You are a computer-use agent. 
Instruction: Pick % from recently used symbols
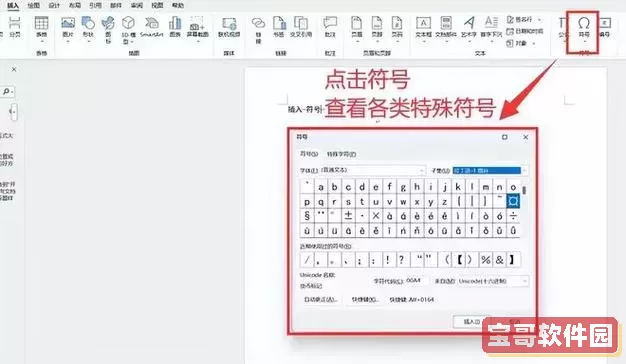coord(486,260)
